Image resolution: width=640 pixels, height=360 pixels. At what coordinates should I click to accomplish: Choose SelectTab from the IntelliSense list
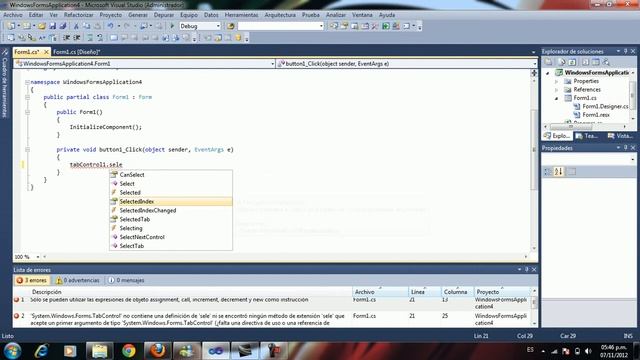171,246
